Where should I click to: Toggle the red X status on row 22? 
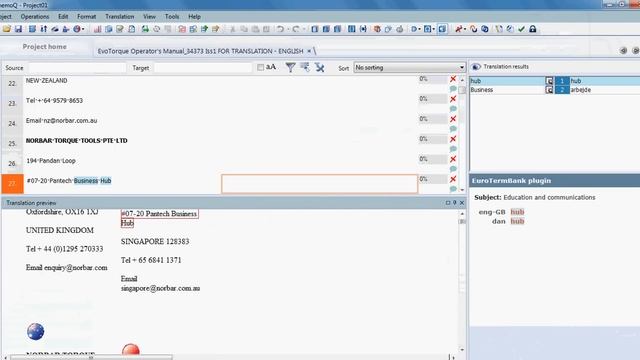453,79
